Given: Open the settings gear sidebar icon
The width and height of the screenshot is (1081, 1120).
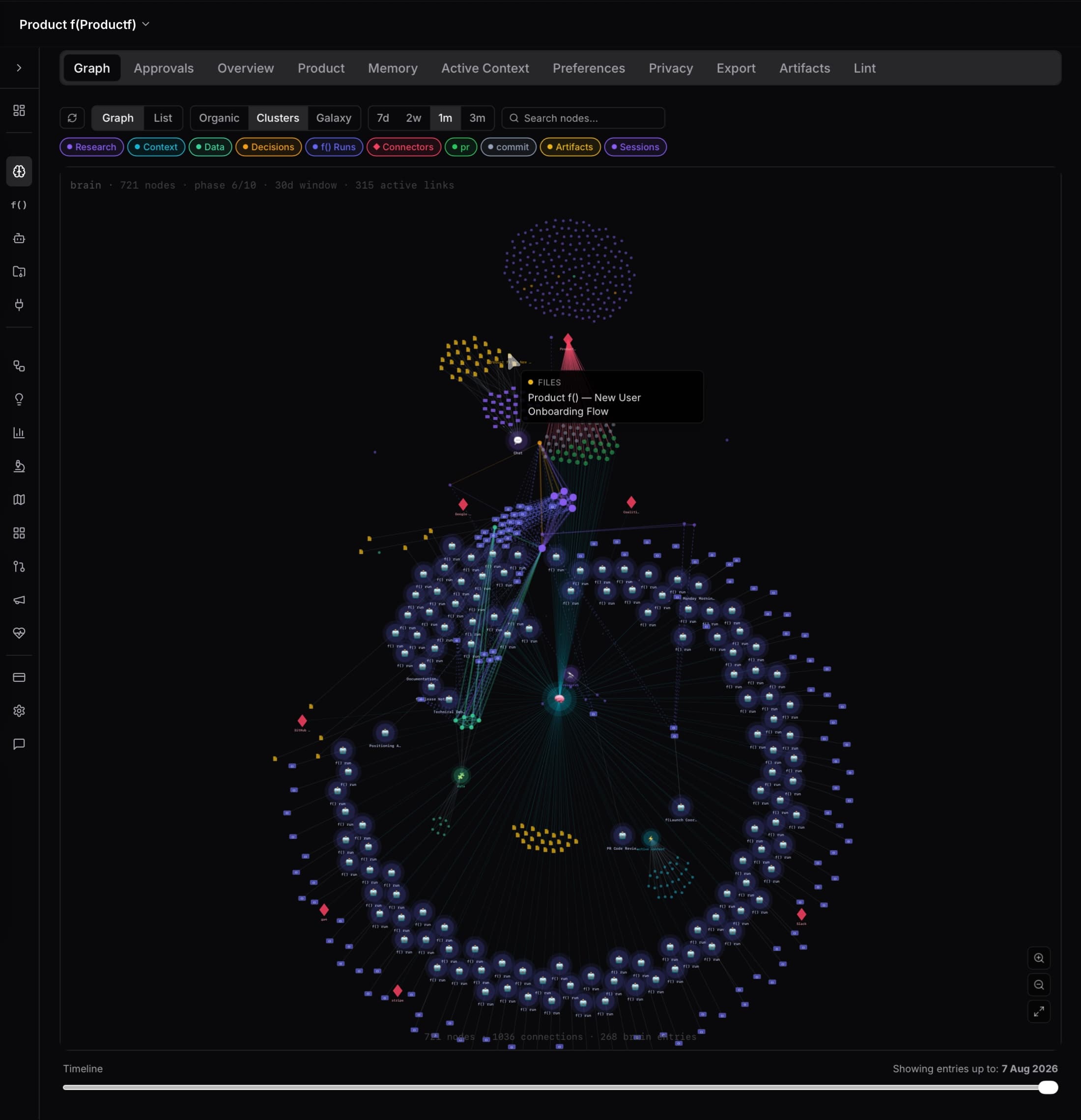Looking at the screenshot, I should pos(19,711).
